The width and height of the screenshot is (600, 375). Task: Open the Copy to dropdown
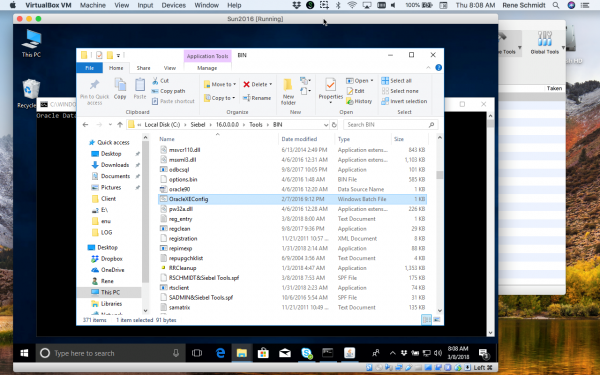(220, 98)
